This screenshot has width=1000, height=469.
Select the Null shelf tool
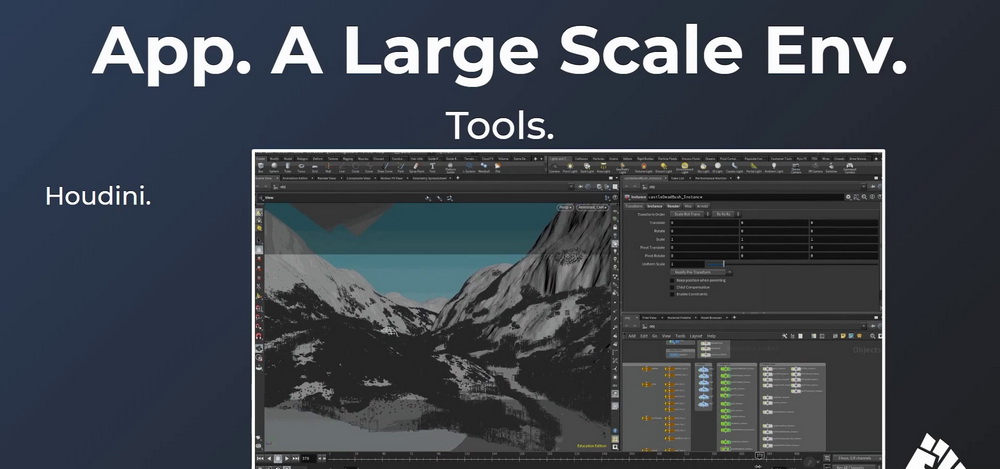[328, 167]
